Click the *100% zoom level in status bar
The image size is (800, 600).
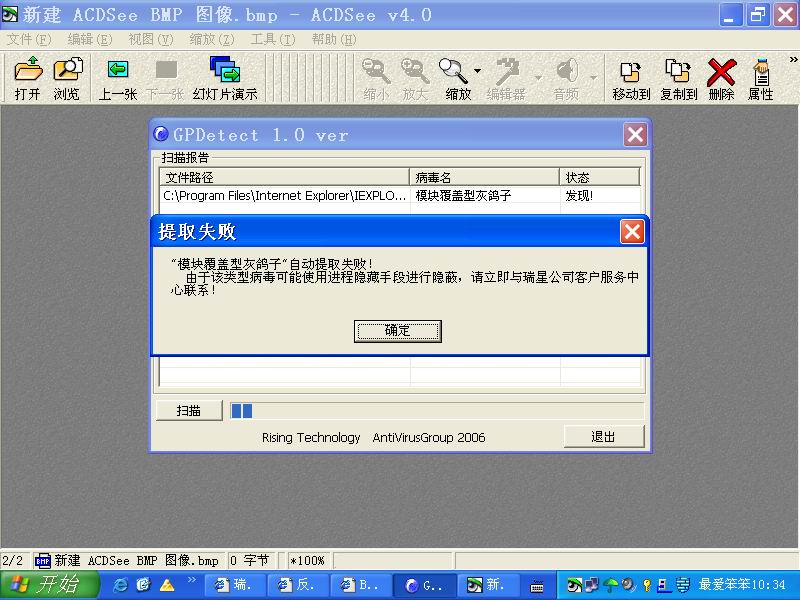308,561
